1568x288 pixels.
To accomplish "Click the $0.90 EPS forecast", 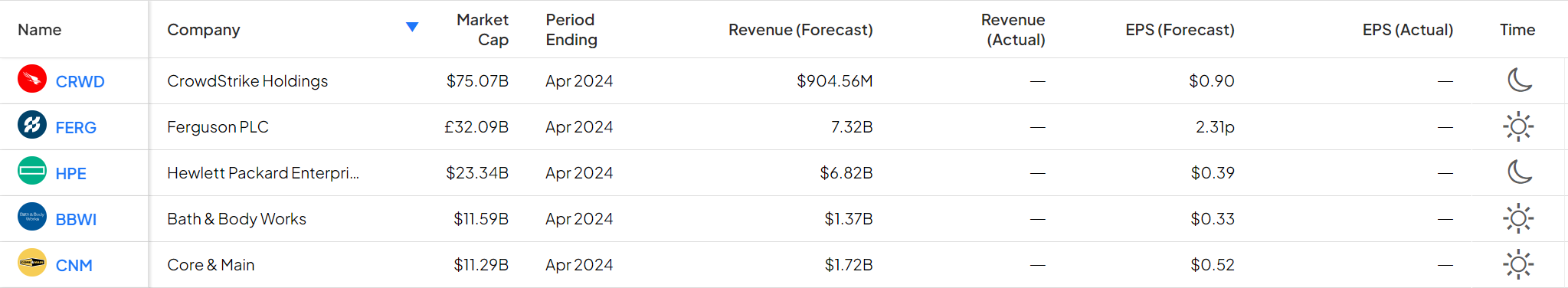I will [x=1212, y=80].
